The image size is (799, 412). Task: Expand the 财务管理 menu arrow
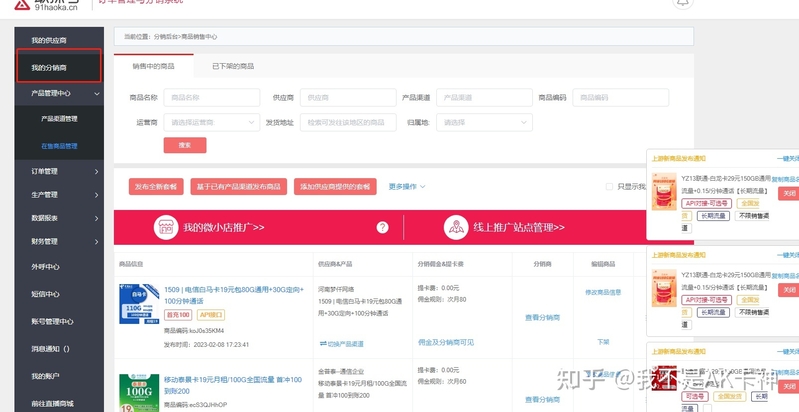pyautogui.click(x=97, y=242)
